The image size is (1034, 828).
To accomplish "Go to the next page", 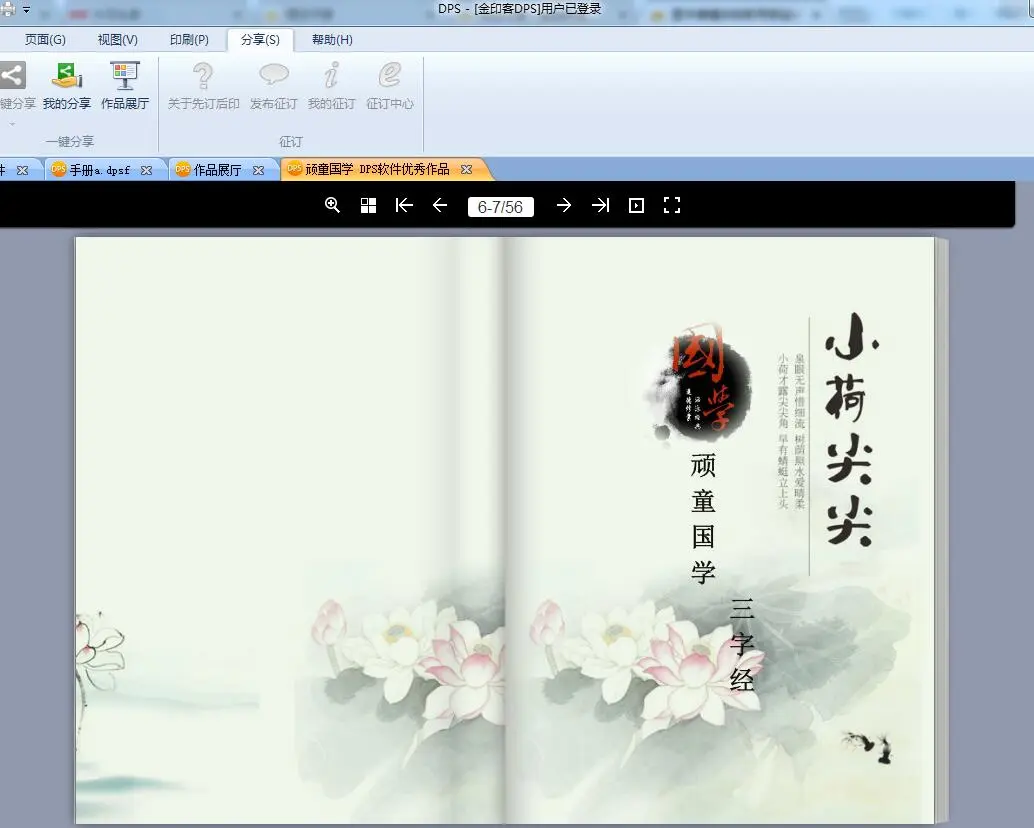I will tap(564, 205).
